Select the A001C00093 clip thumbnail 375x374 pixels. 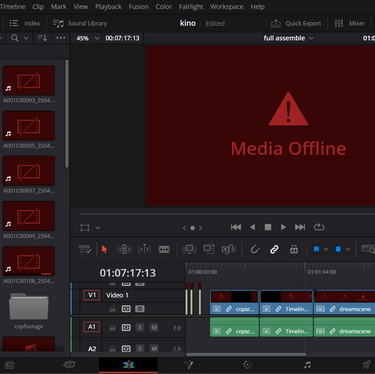29,81
